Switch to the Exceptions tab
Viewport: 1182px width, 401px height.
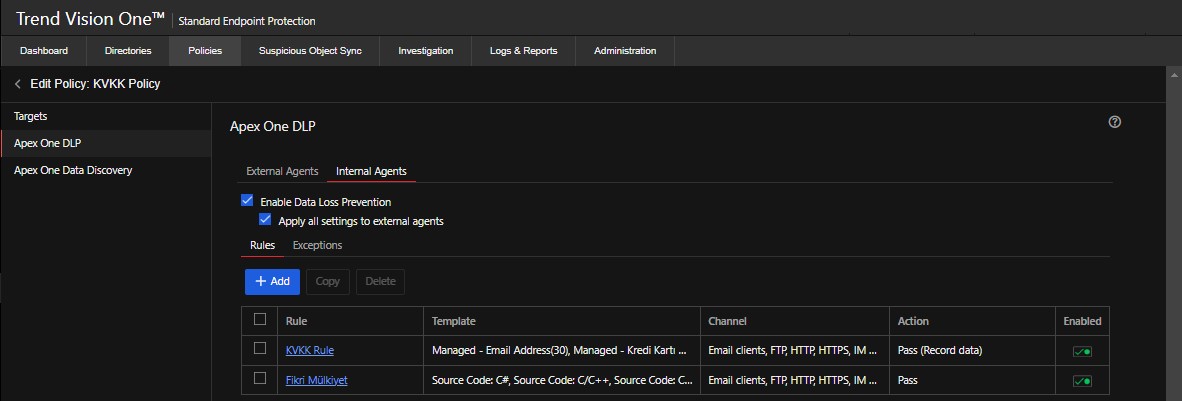(x=317, y=245)
